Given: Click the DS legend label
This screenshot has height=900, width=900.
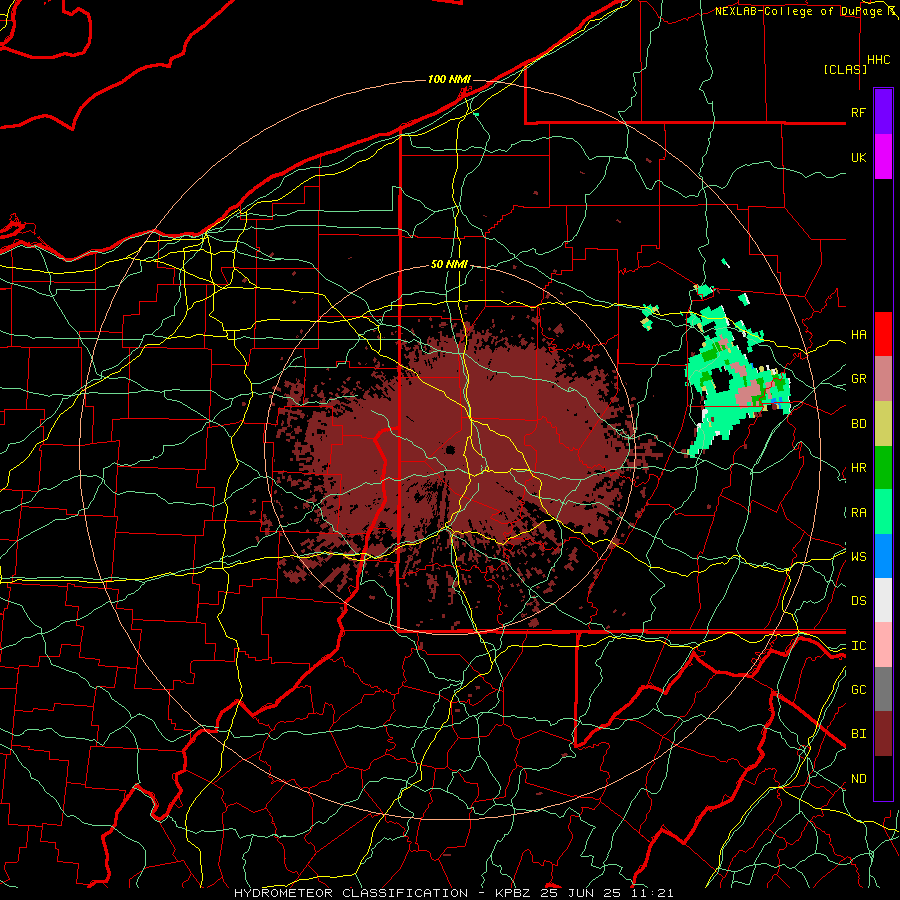Looking at the screenshot, I should coord(858,601).
